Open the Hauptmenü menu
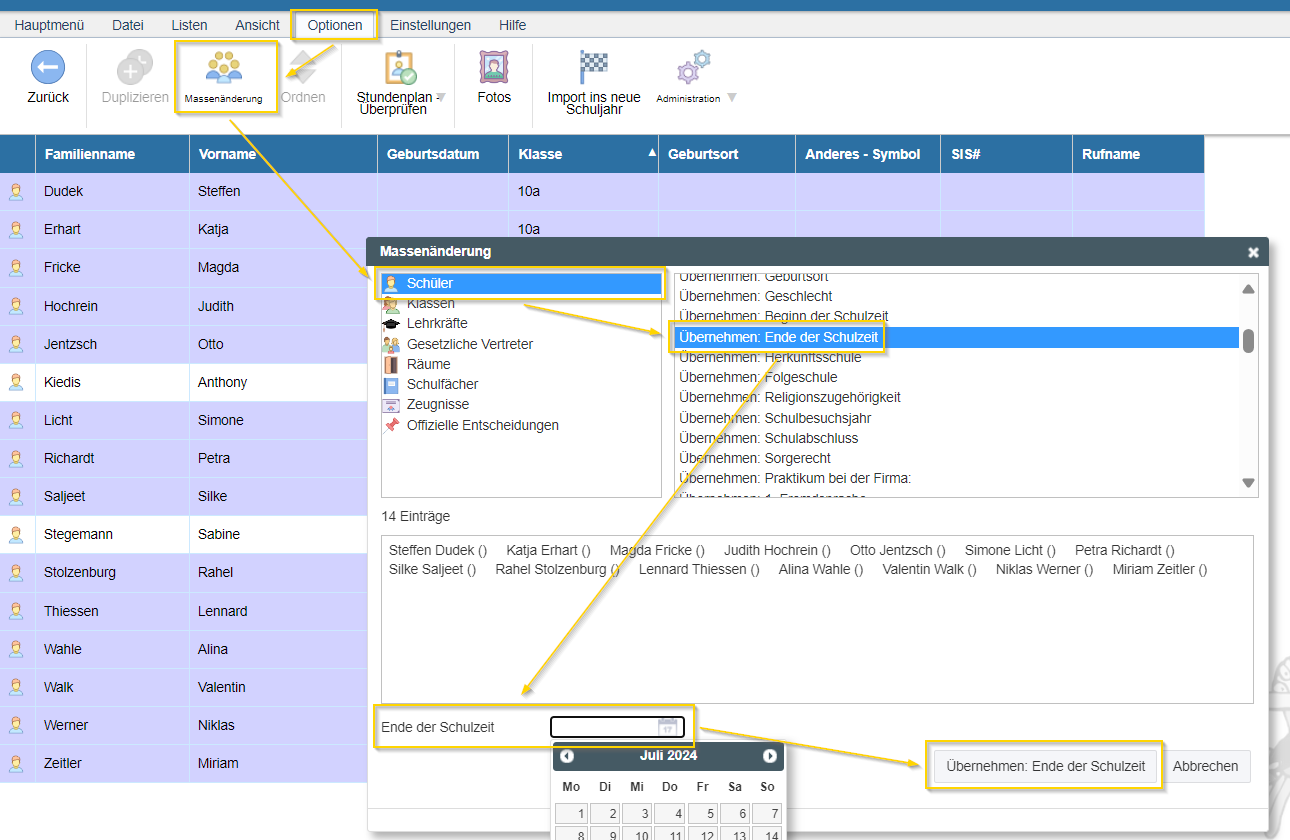The width and height of the screenshot is (1290, 840). 49,25
